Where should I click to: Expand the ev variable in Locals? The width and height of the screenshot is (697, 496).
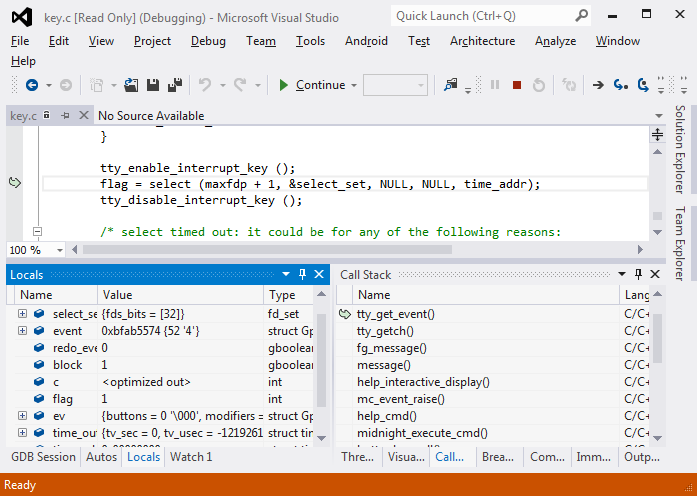click(x=22, y=415)
